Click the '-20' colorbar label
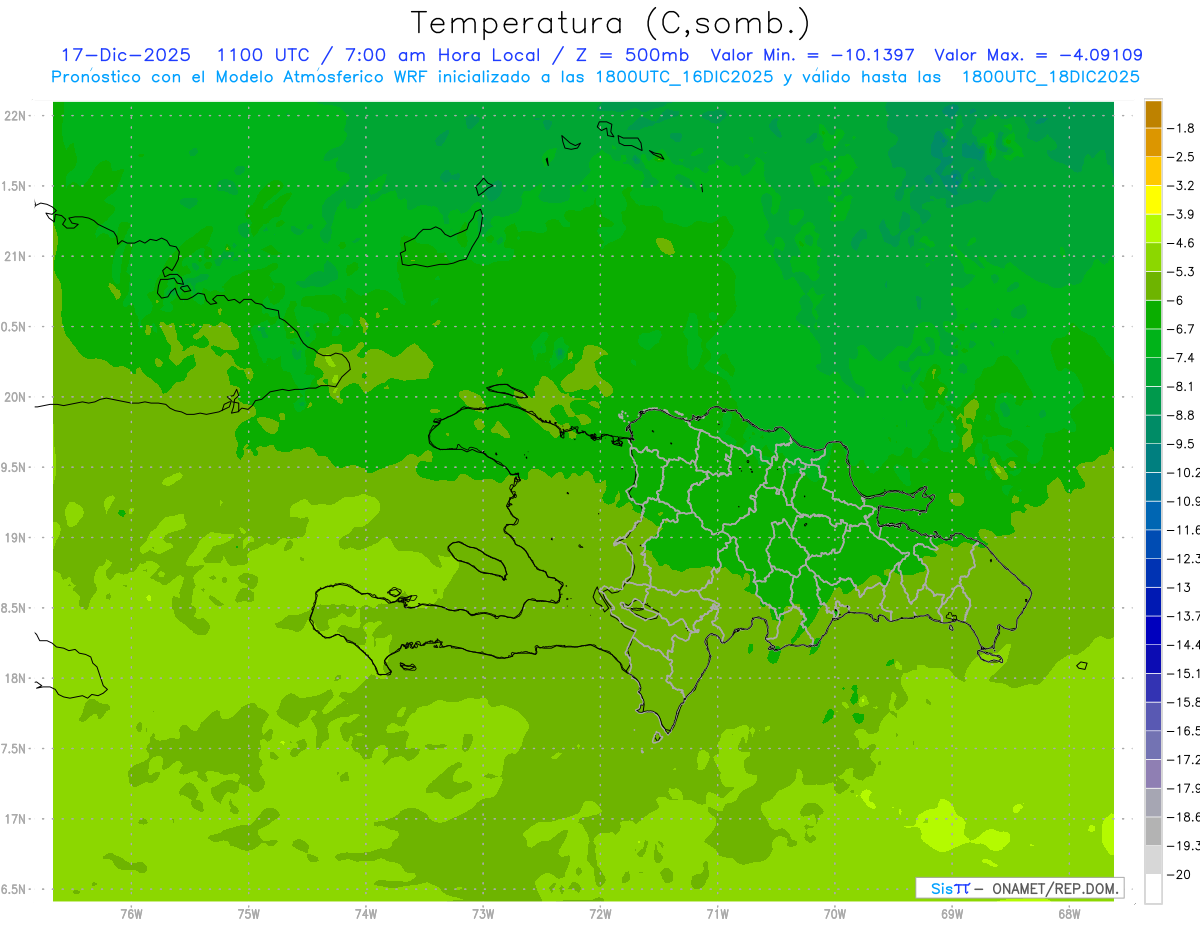Screen dimensions: 1200x927 (1178, 875)
